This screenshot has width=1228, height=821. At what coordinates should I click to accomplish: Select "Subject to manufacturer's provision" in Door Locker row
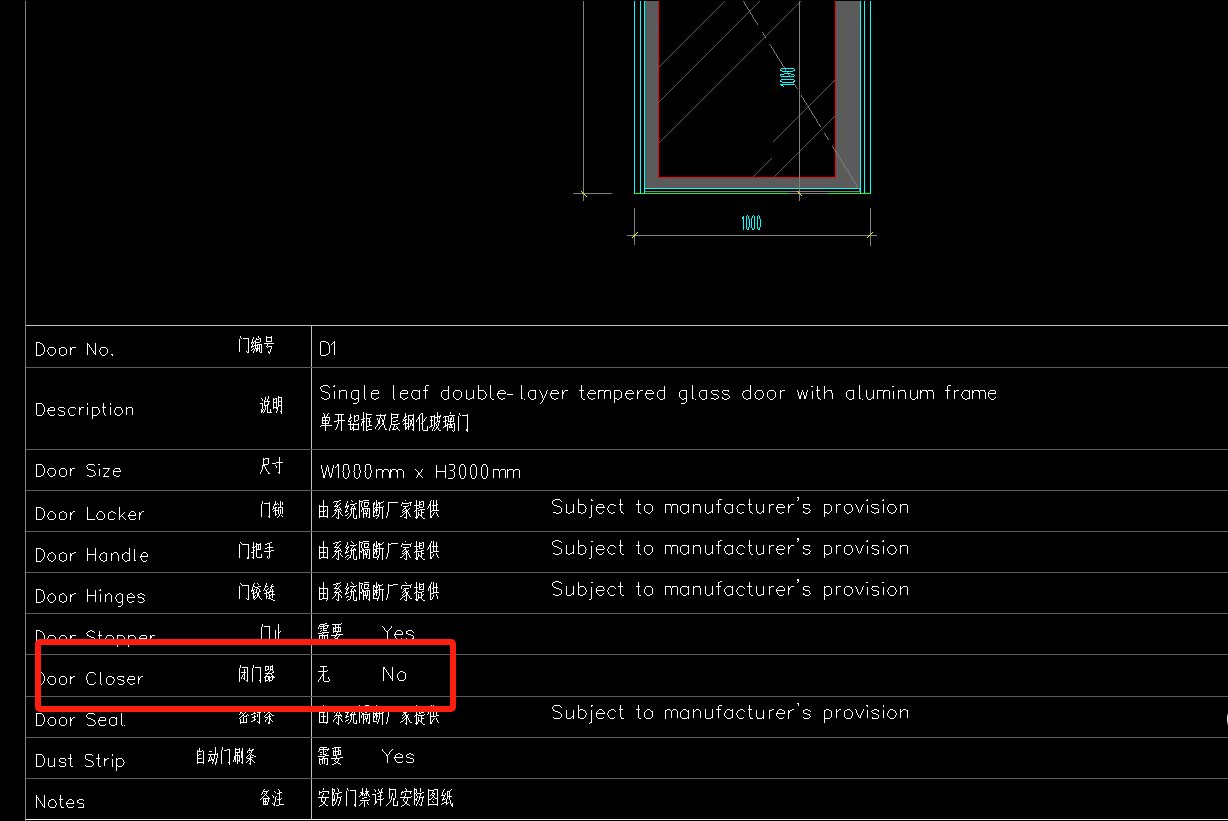(x=730, y=507)
